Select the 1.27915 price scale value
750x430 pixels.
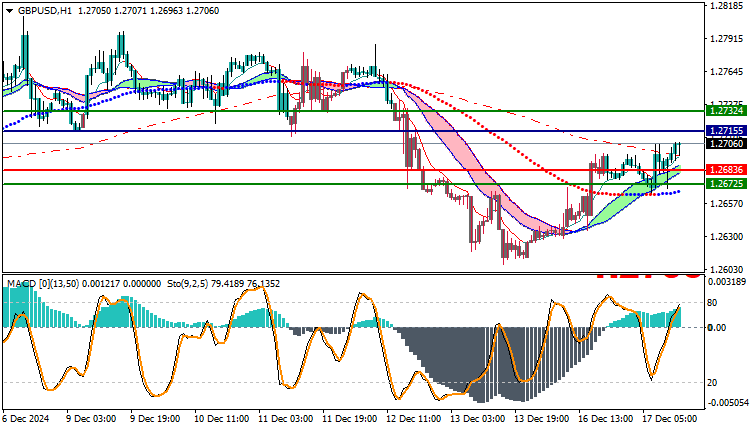pyautogui.click(x=727, y=39)
